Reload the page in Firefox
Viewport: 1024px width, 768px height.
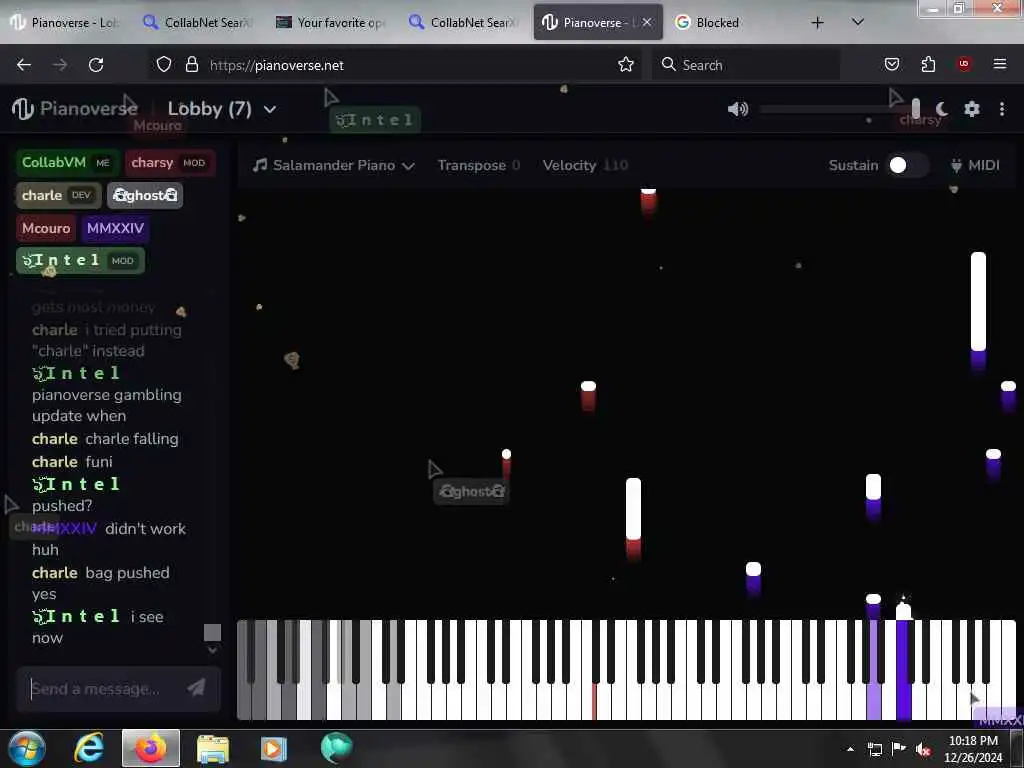point(96,65)
